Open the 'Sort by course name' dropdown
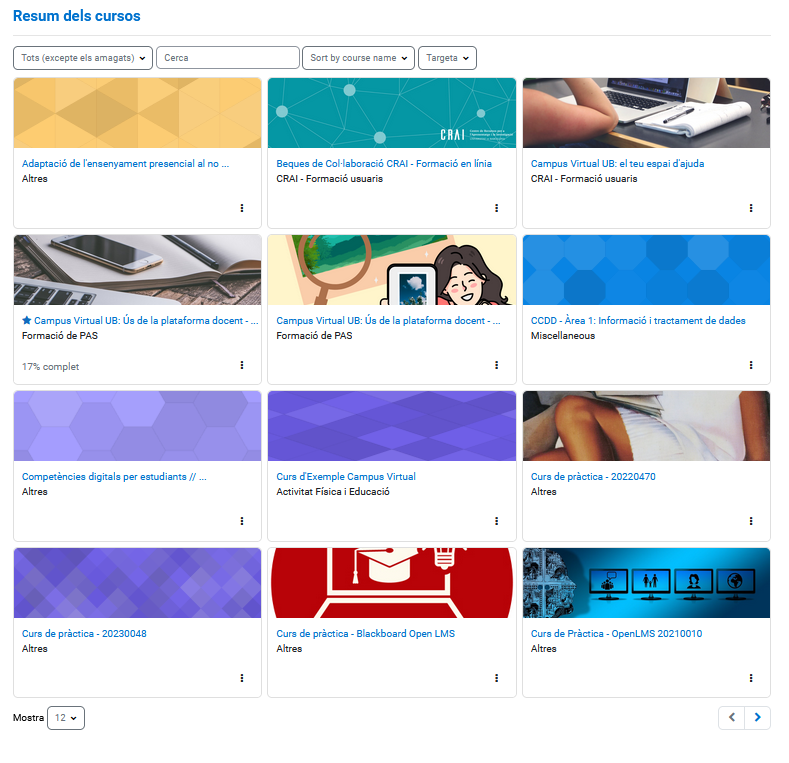Image resolution: width=789 pixels, height=763 pixels. [x=358, y=58]
